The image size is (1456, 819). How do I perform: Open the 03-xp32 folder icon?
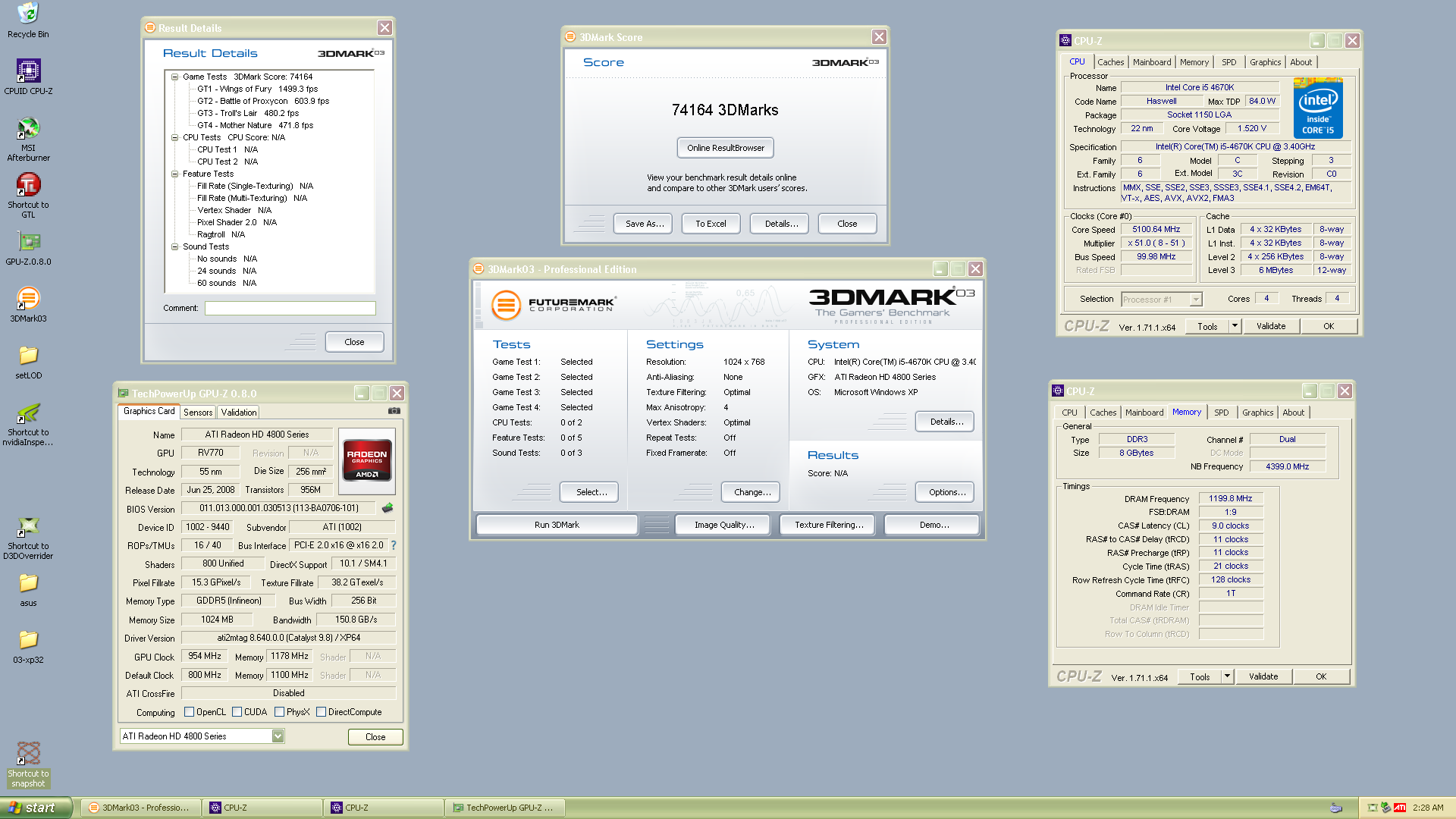point(28,646)
